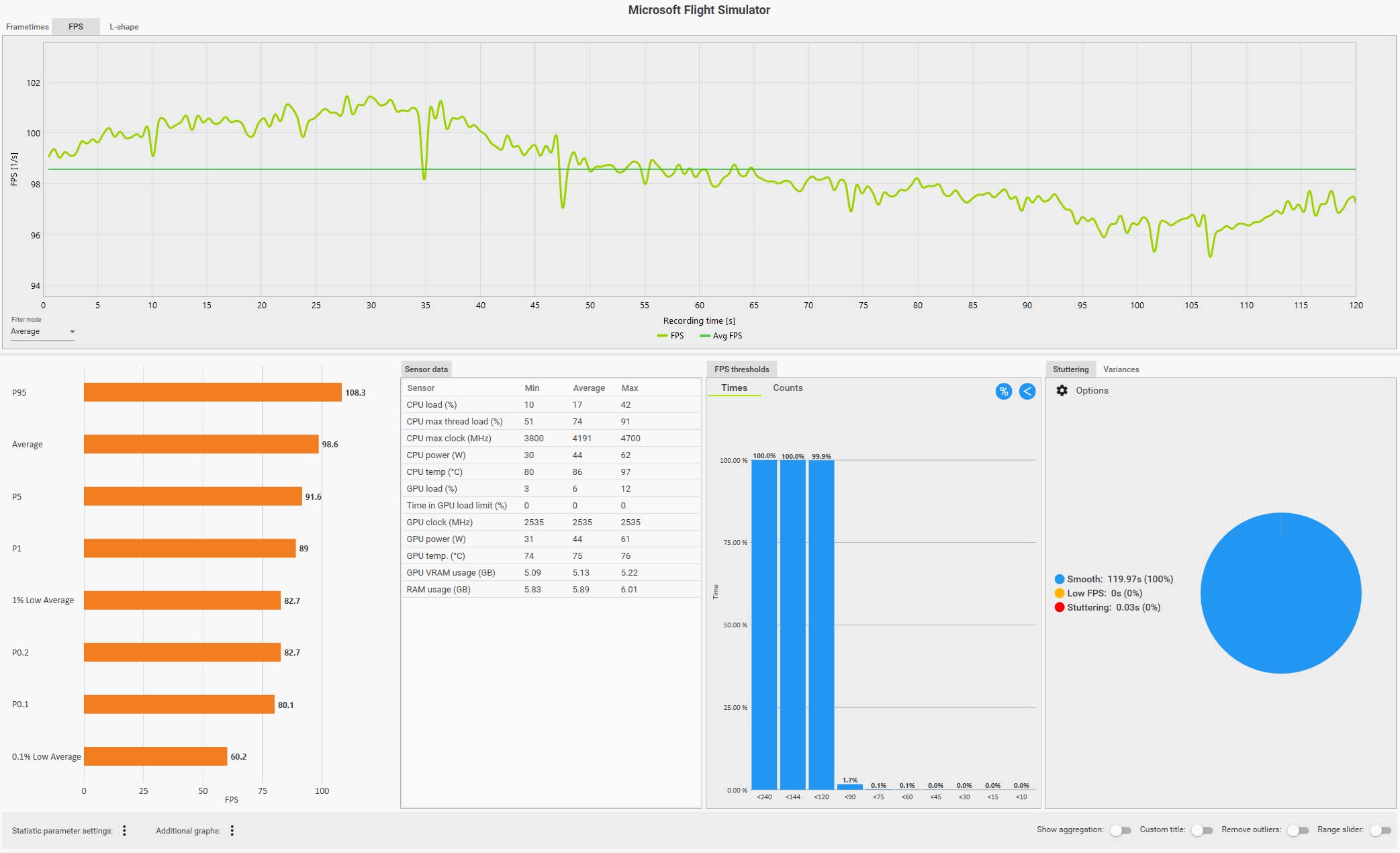Viewport: 1400px width, 853px height.
Task: Enable the Show aggregation switch
Action: point(1120,831)
